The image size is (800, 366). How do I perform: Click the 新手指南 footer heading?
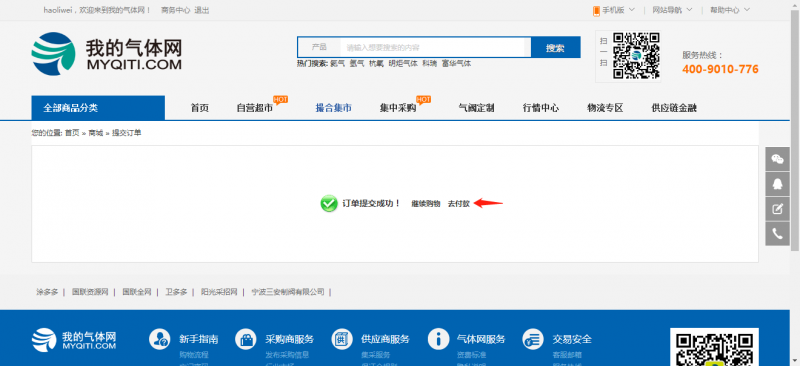[x=199, y=339]
